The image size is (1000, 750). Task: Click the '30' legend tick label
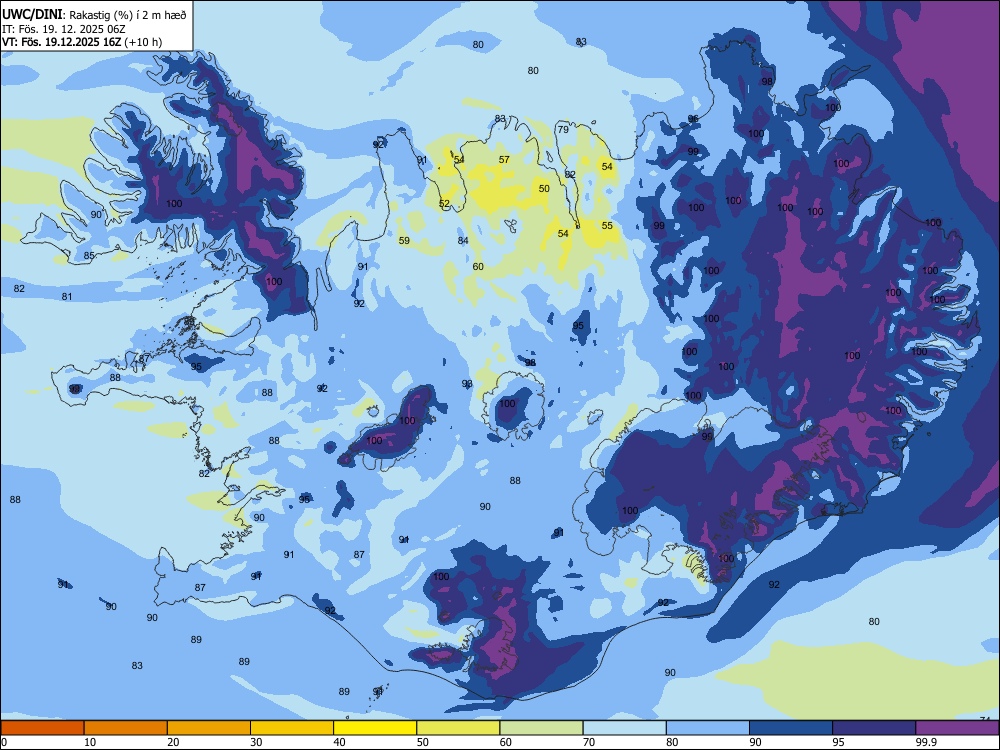point(256,742)
